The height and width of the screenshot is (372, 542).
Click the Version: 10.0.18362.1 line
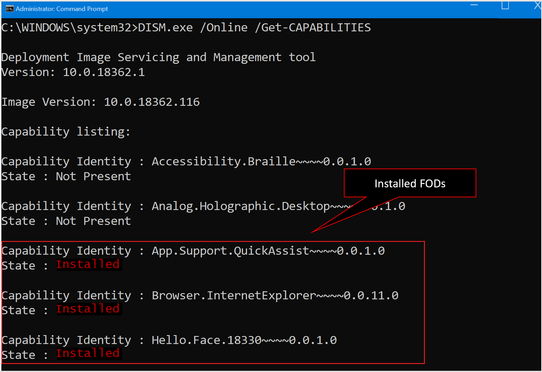(73, 72)
